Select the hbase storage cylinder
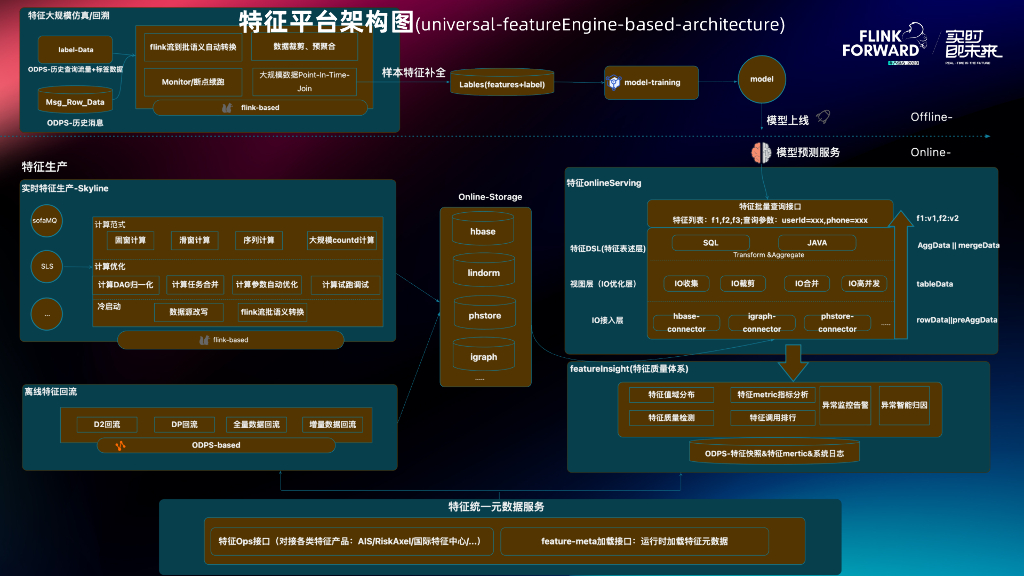The width and height of the screenshot is (1024, 576). coord(483,229)
